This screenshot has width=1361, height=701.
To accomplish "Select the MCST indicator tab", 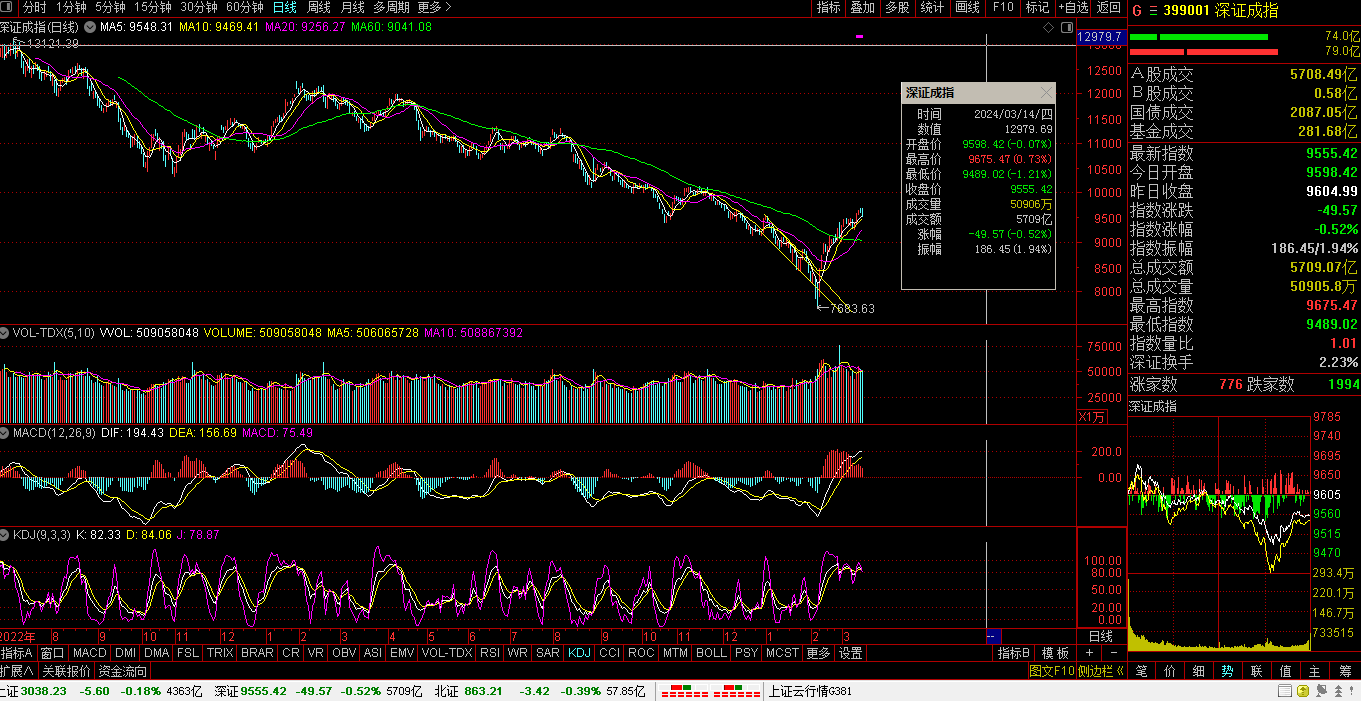I will pyautogui.click(x=782, y=653).
